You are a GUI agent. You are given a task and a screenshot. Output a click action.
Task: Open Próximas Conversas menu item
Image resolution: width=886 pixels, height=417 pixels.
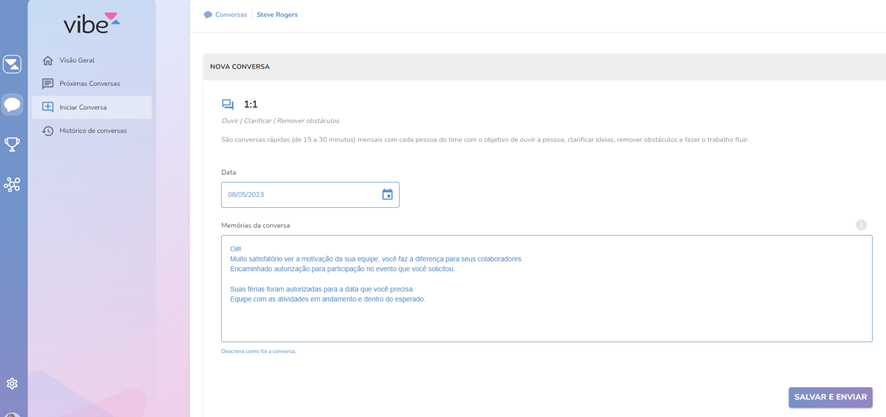[89, 84]
